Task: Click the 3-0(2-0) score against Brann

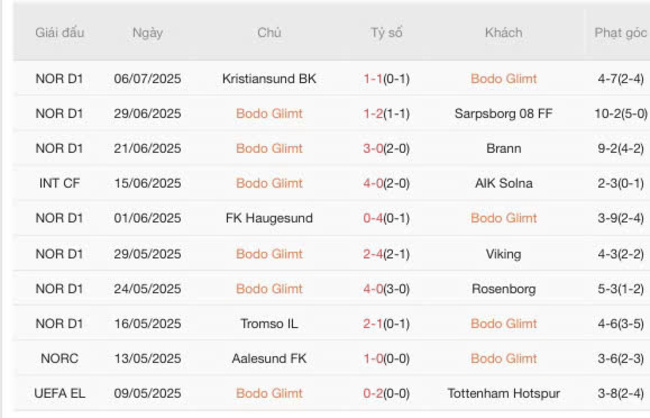Action: 386,149
